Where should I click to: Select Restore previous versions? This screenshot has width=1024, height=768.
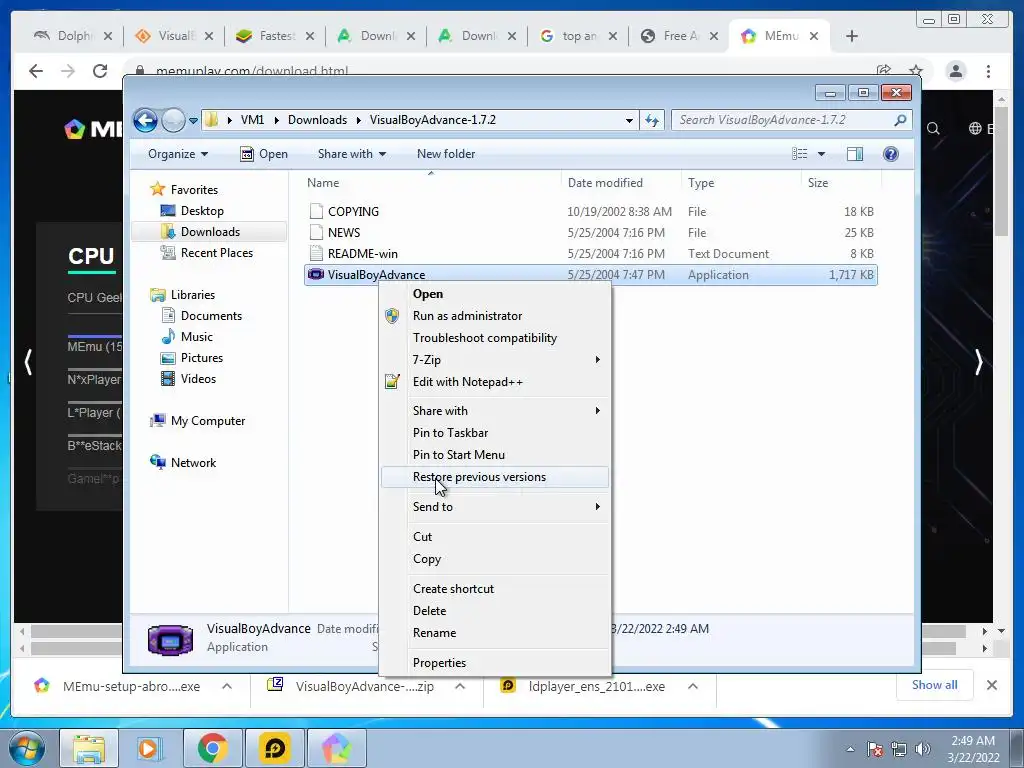[495, 477]
